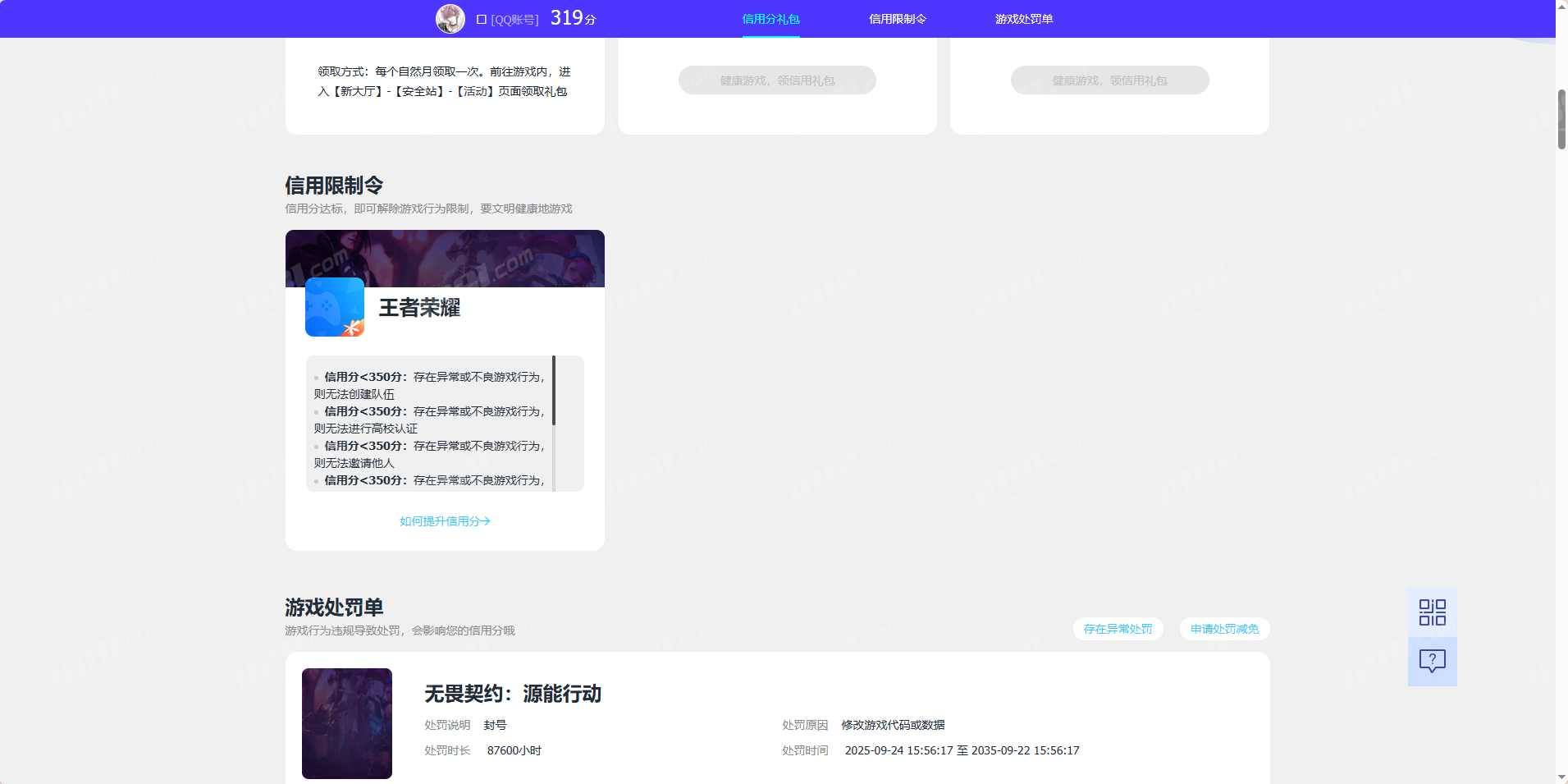Click the 无法邀请他人 restriction entry

[429, 454]
